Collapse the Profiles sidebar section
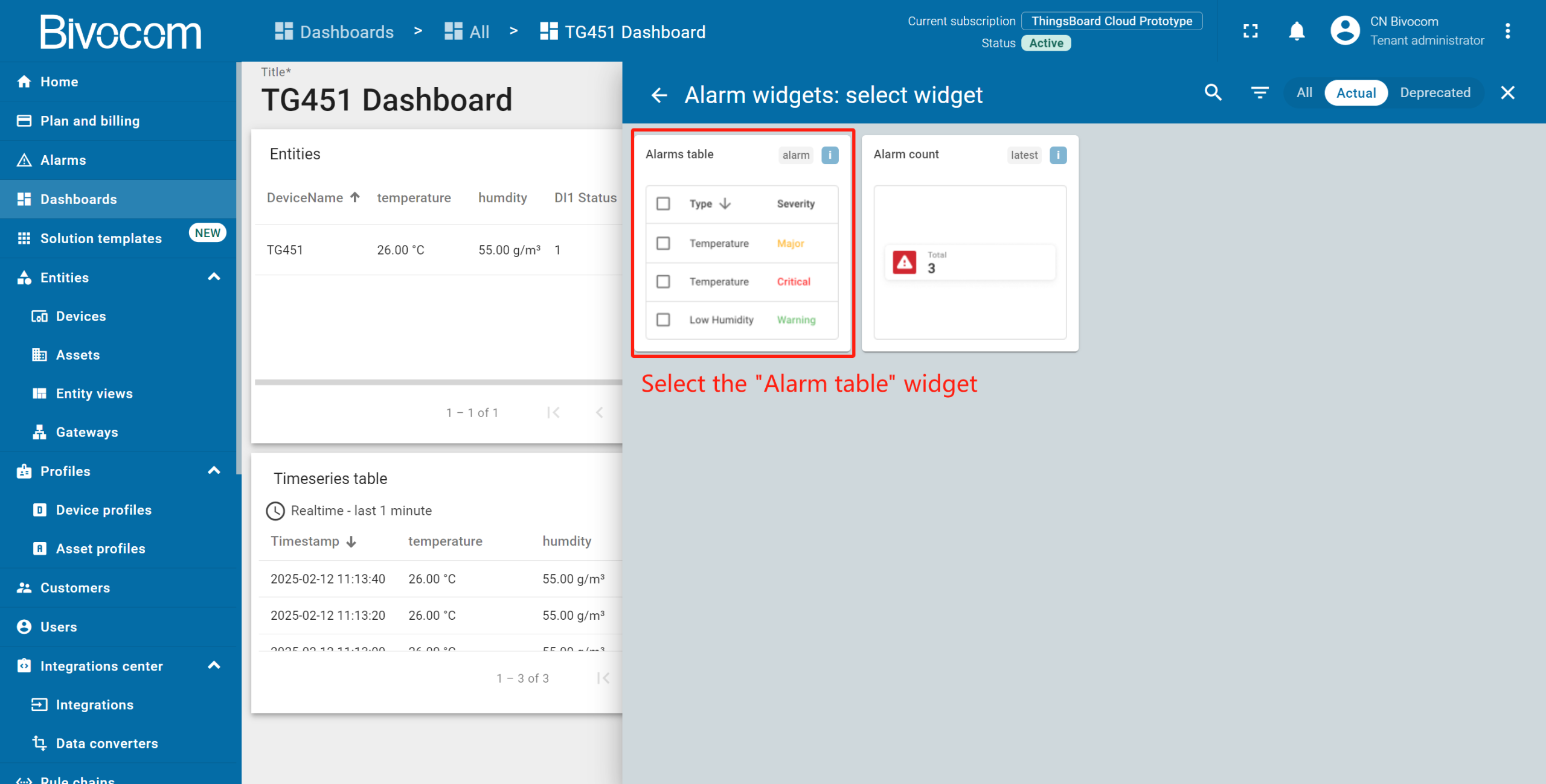 214,471
